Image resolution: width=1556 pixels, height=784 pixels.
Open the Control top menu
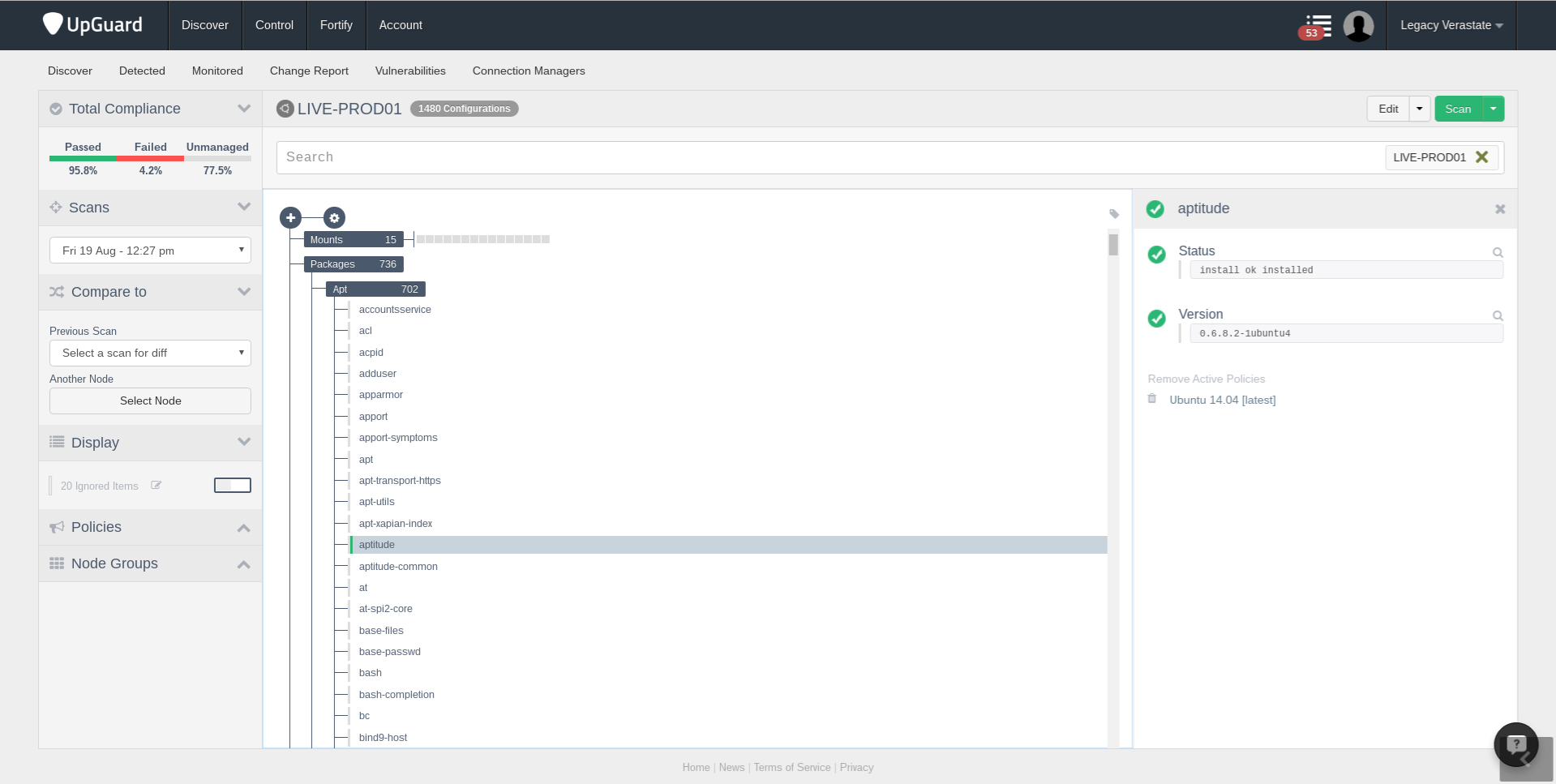[274, 25]
